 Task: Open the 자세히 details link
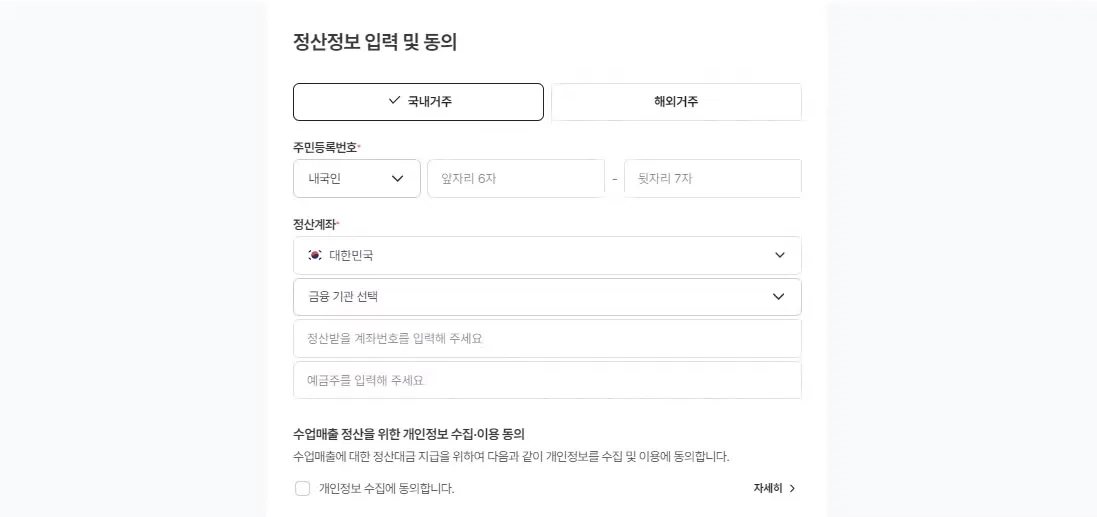(x=774, y=488)
